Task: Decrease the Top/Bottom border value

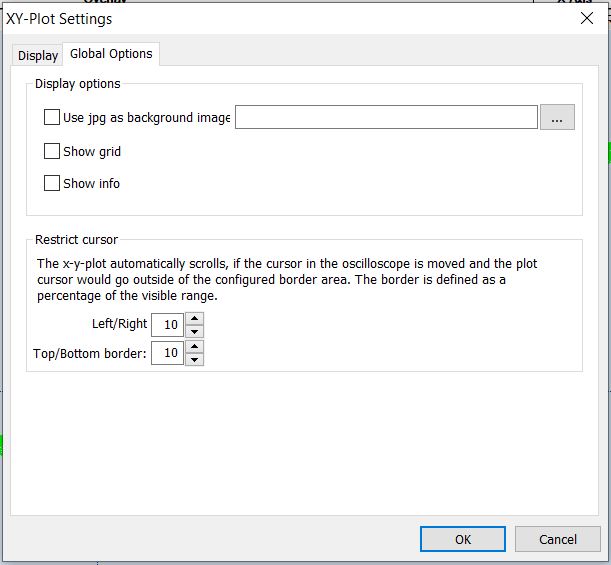Action: (194, 359)
